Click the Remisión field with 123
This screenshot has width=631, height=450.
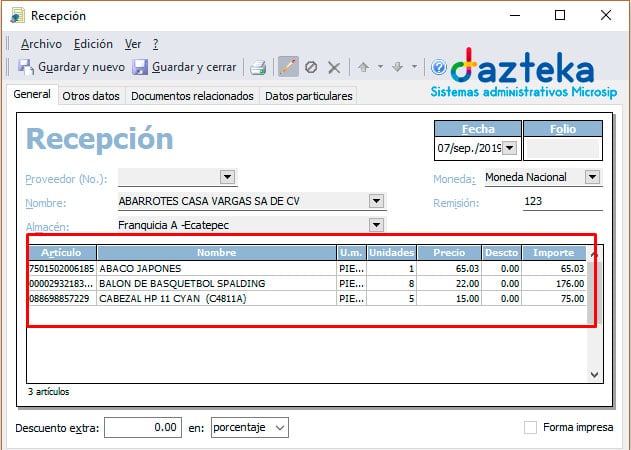563,201
